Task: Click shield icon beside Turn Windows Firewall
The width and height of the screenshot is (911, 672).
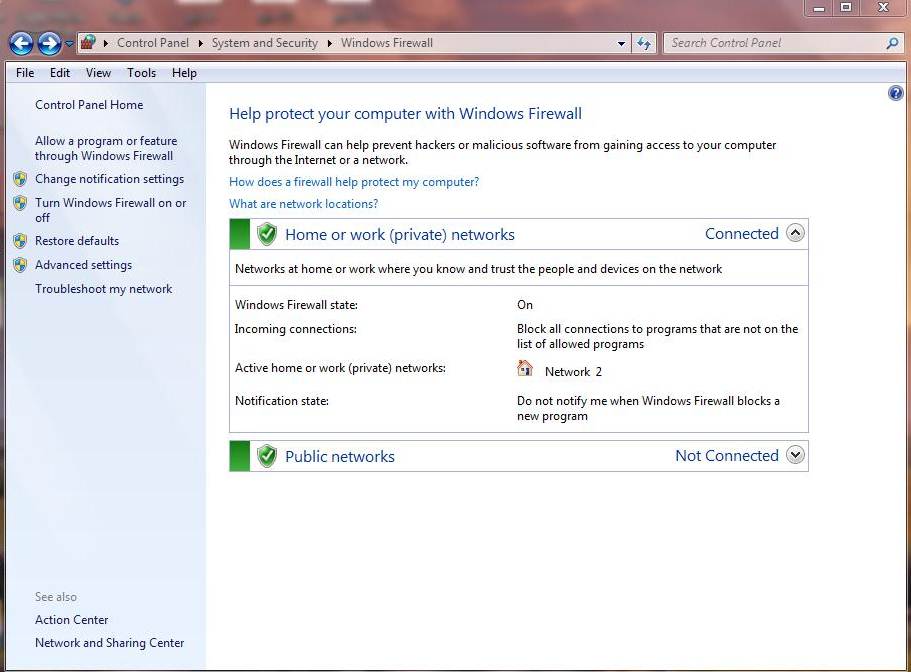Action: click(x=20, y=203)
